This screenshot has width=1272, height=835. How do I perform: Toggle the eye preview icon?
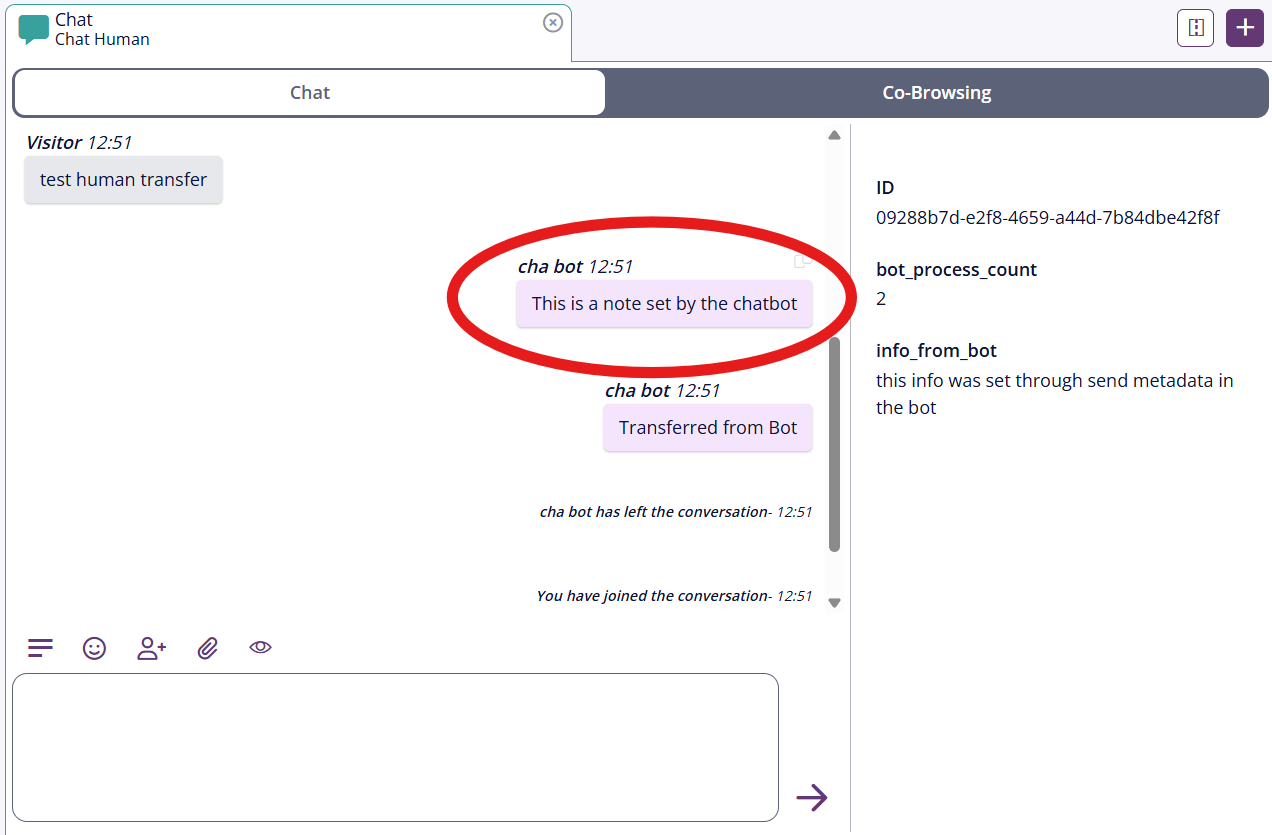click(x=260, y=647)
